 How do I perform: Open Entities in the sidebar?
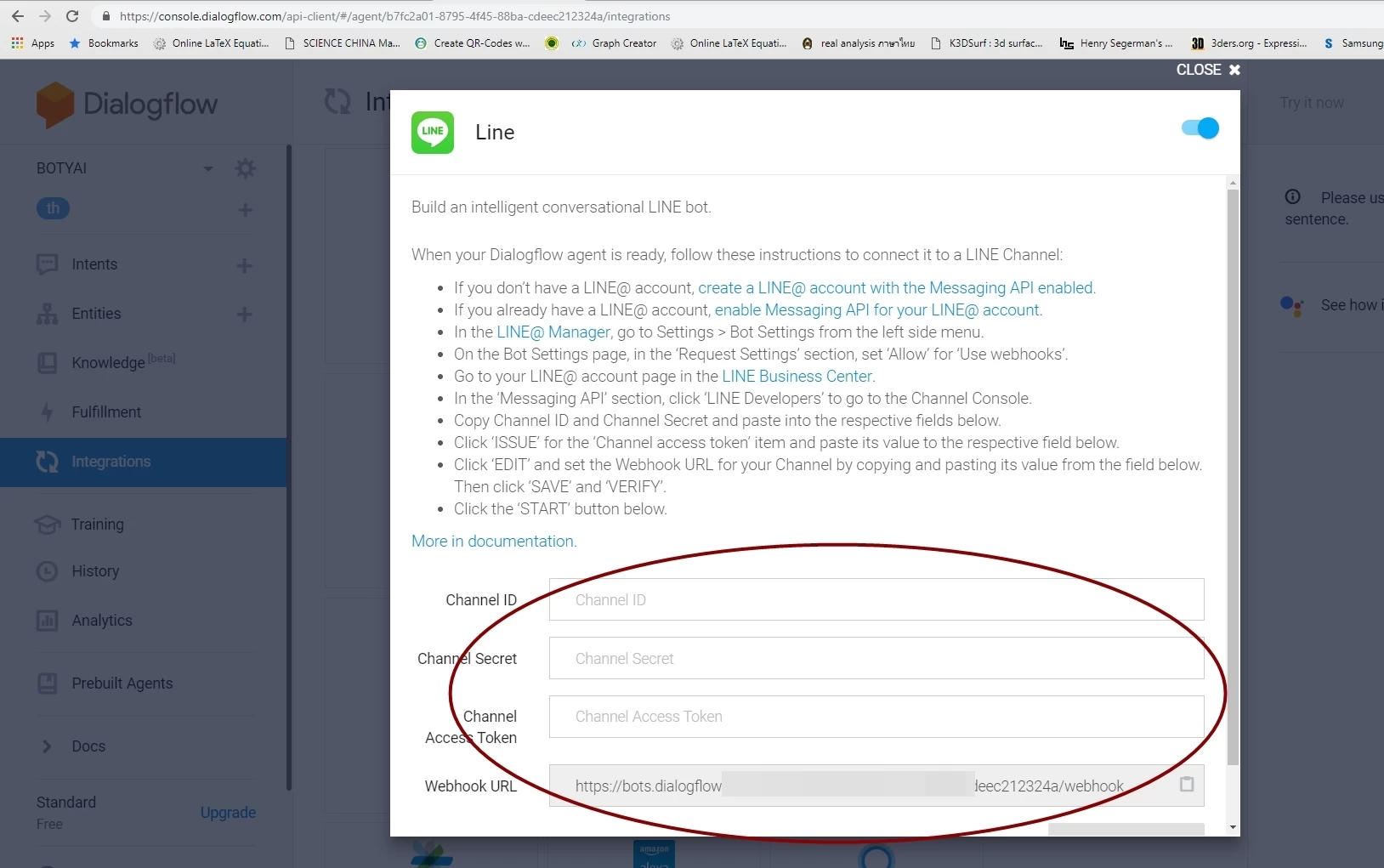click(96, 314)
